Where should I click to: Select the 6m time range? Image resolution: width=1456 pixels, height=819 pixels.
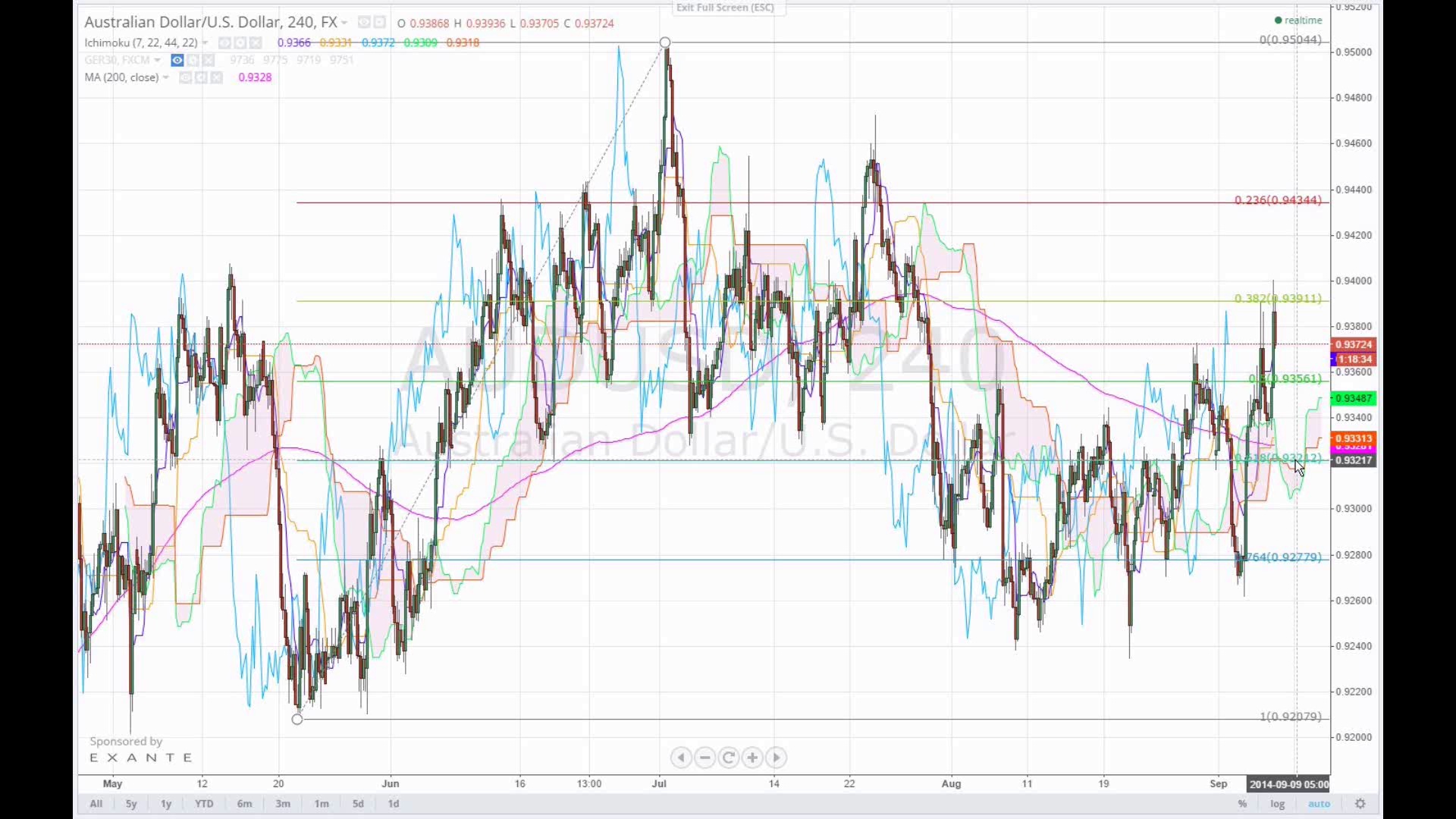click(244, 804)
